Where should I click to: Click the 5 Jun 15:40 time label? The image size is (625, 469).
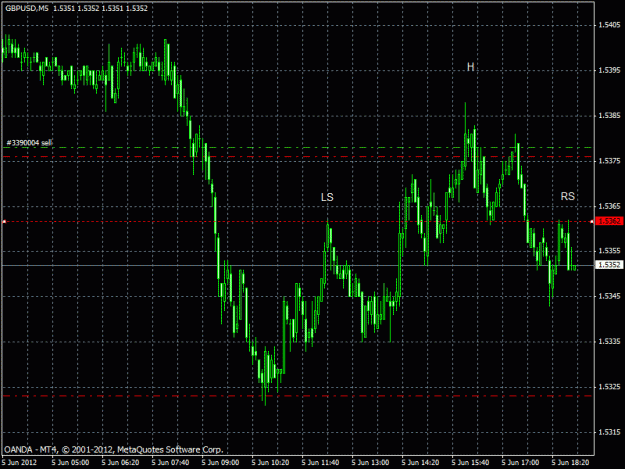click(x=470, y=463)
